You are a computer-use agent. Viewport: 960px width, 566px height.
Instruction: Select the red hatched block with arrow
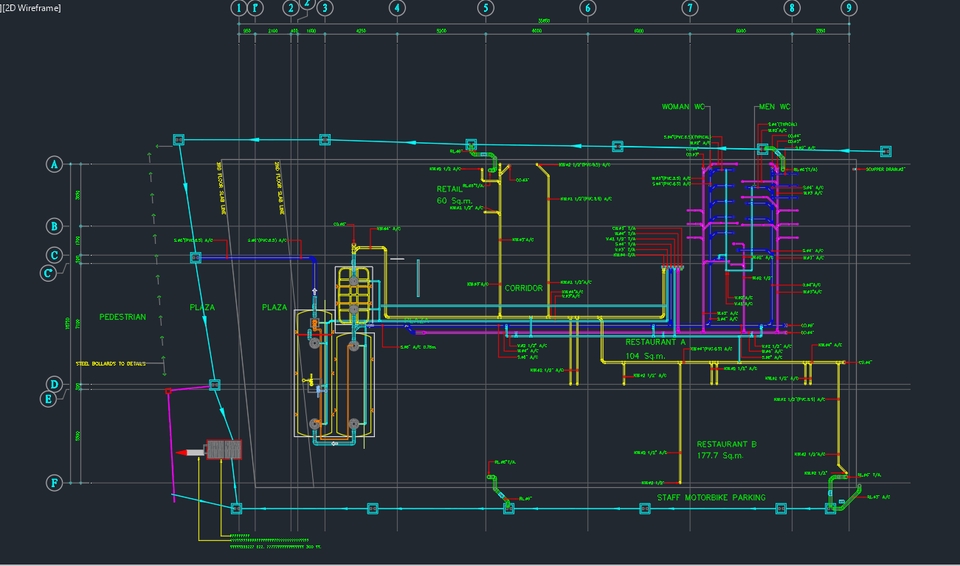coord(222,450)
